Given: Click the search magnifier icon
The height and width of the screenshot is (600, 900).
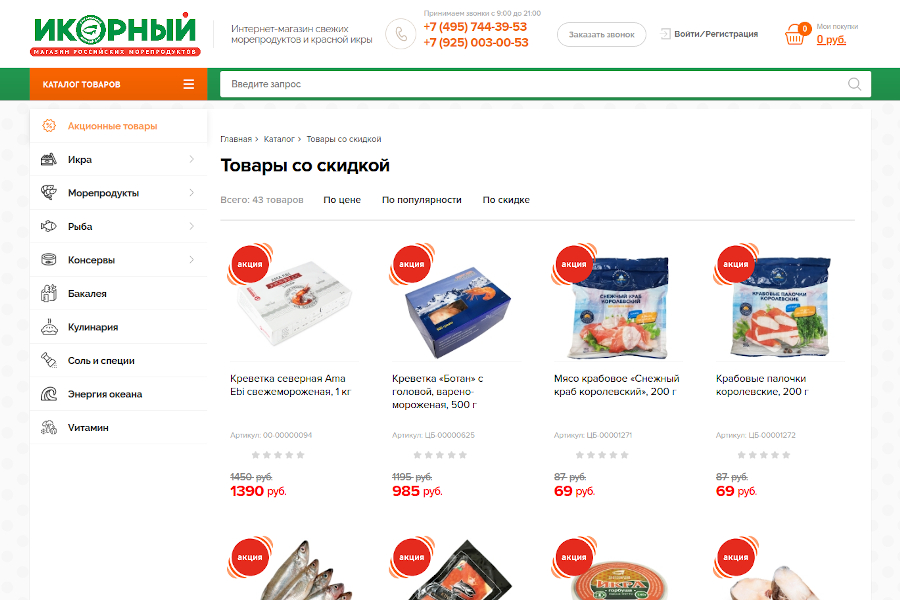Looking at the screenshot, I should coord(854,84).
